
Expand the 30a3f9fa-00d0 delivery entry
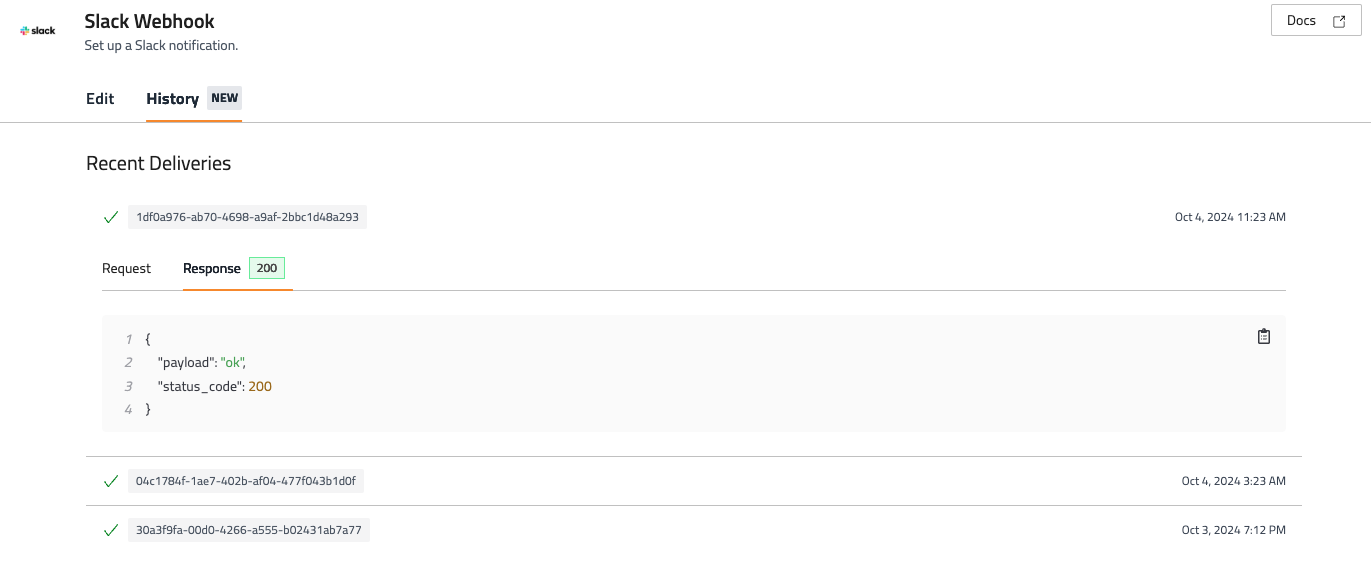[248, 530]
